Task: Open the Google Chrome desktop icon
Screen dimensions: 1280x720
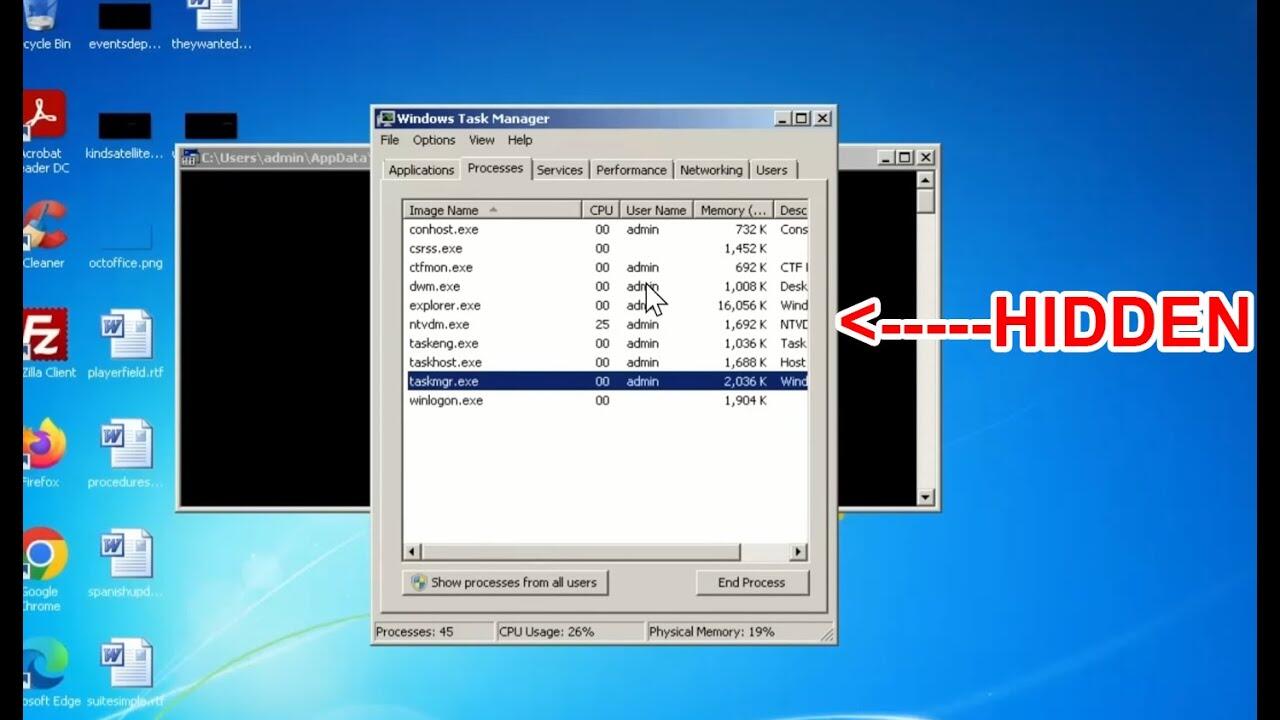Action: [x=43, y=555]
